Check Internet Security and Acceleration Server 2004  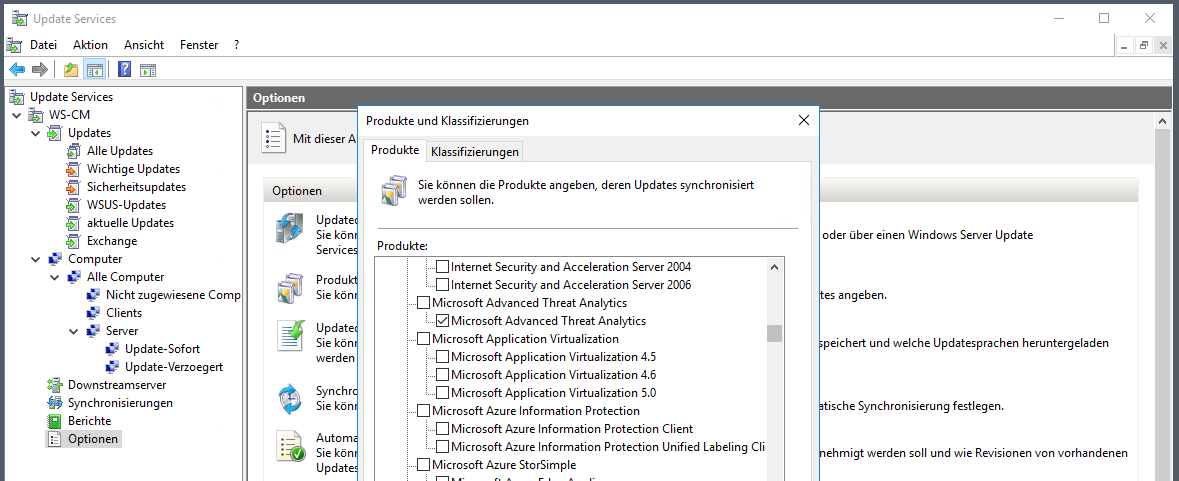(x=443, y=267)
